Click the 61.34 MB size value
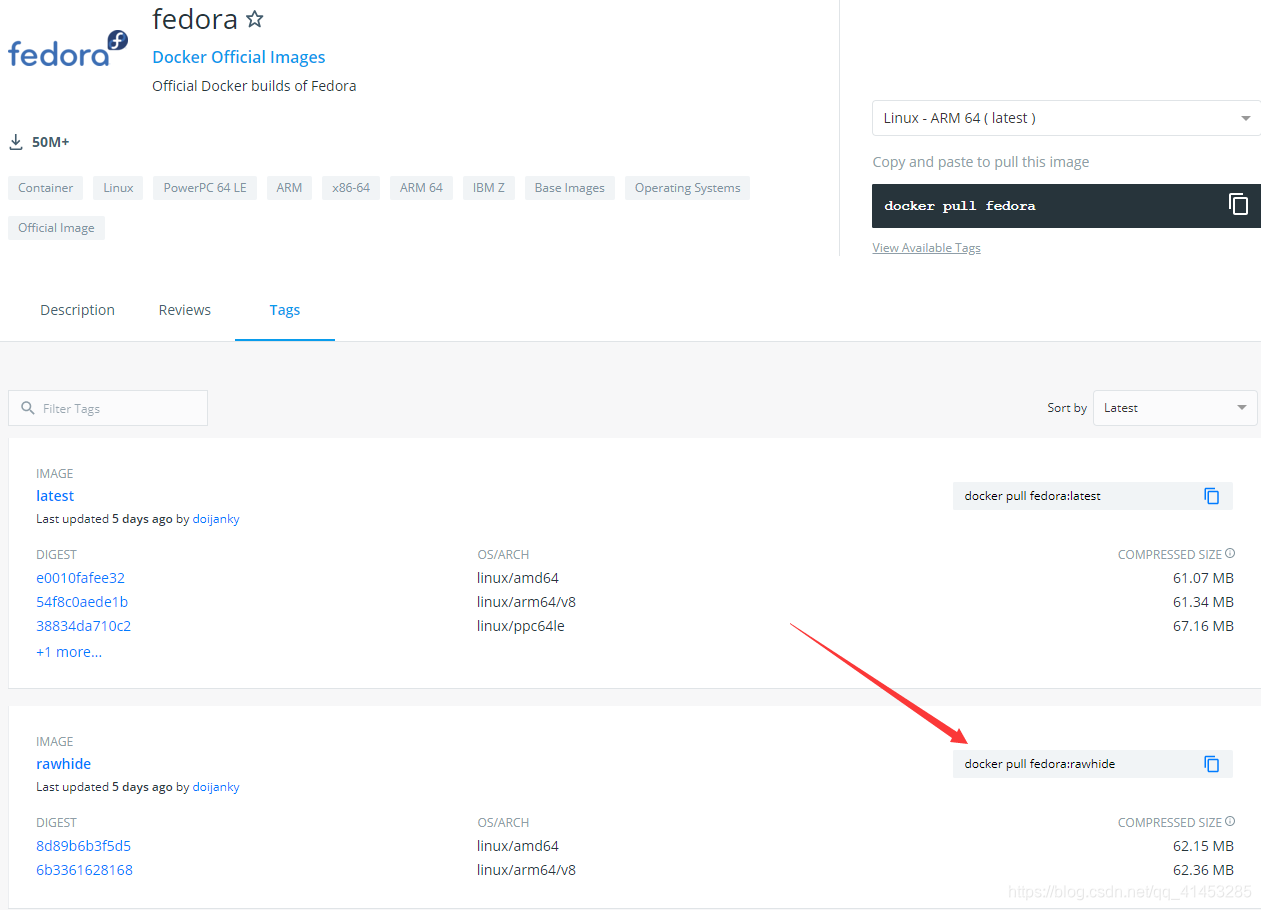Image resolution: width=1261 pixels, height=910 pixels. [1203, 602]
